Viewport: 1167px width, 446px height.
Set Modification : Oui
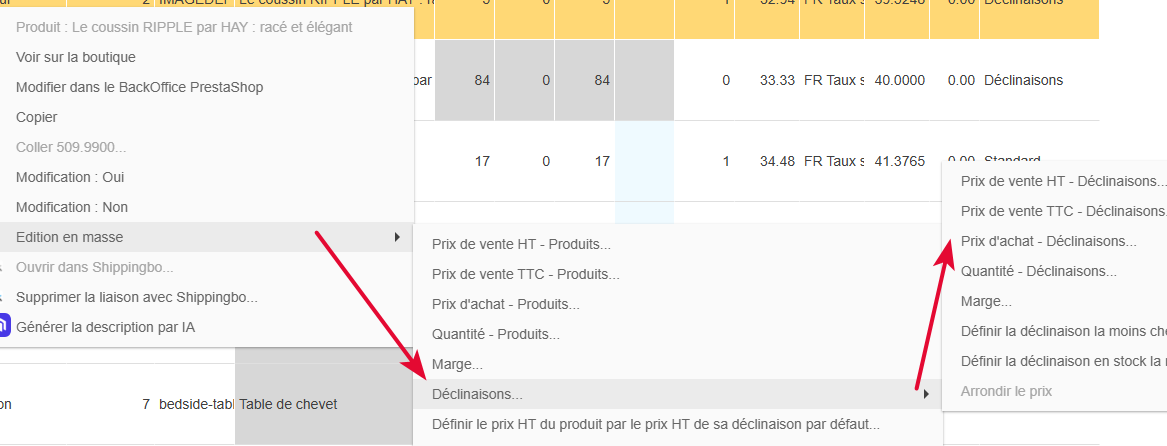(70, 177)
